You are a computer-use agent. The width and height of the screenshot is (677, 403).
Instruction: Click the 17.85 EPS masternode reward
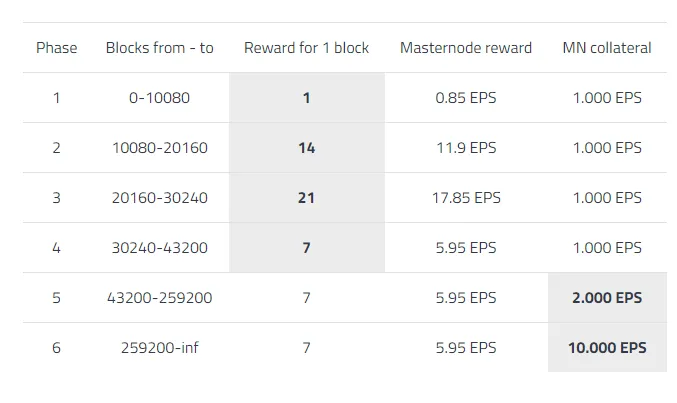[466, 198]
